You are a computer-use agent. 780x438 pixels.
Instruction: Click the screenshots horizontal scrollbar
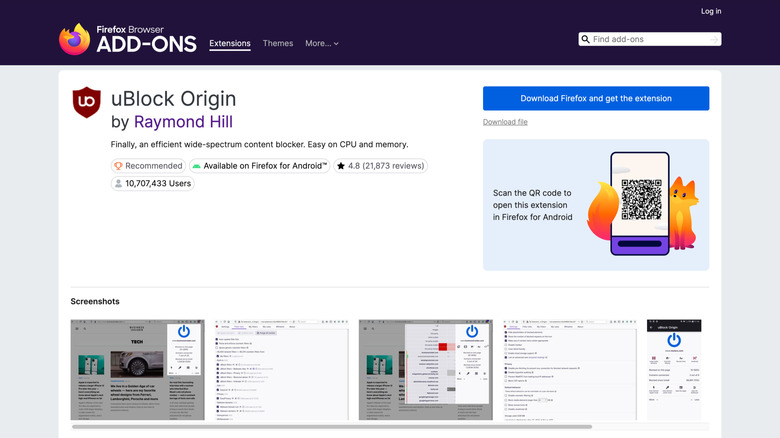tap(332, 427)
